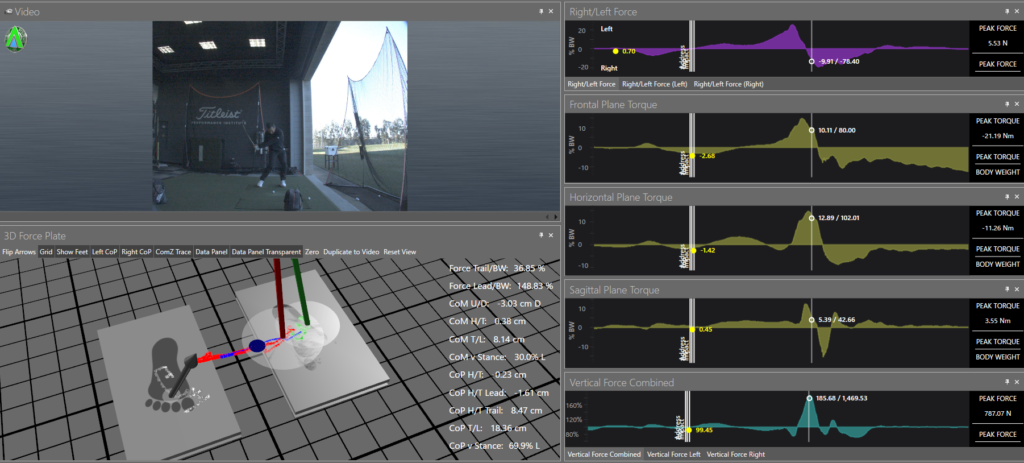1024x463 pixels.
Task: Click the green arrow logo icon in Video panel
Action: pos(15,38)
